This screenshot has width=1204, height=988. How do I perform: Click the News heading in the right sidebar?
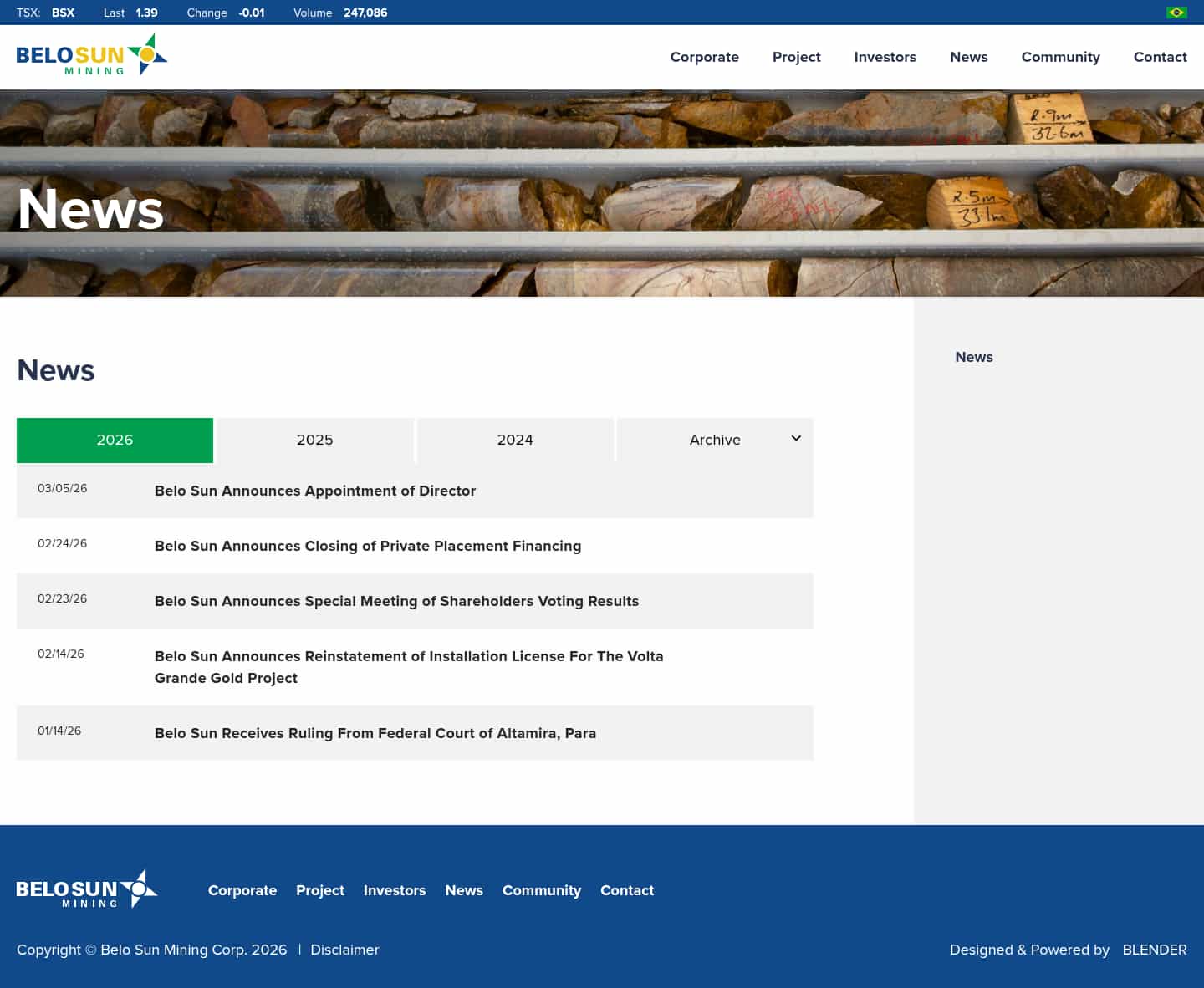point(974,357)
